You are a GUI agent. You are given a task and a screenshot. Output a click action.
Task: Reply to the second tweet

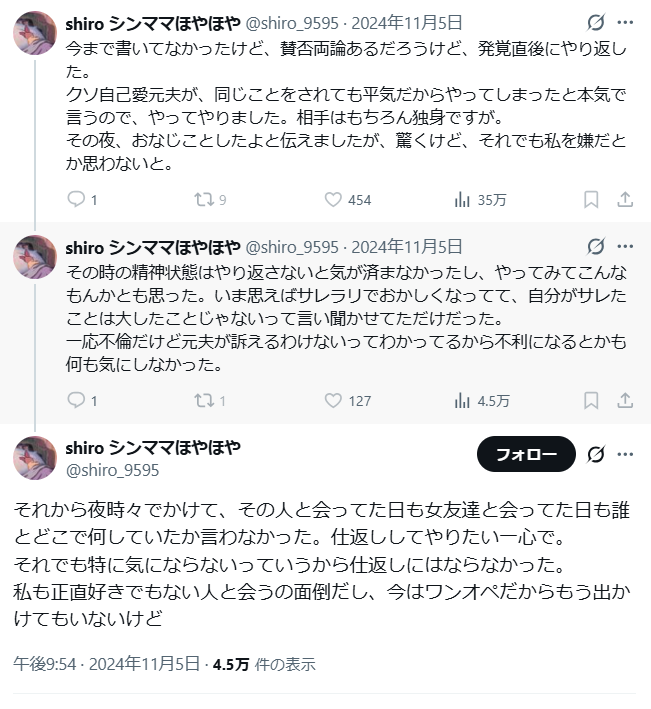[x=77, y=400]
